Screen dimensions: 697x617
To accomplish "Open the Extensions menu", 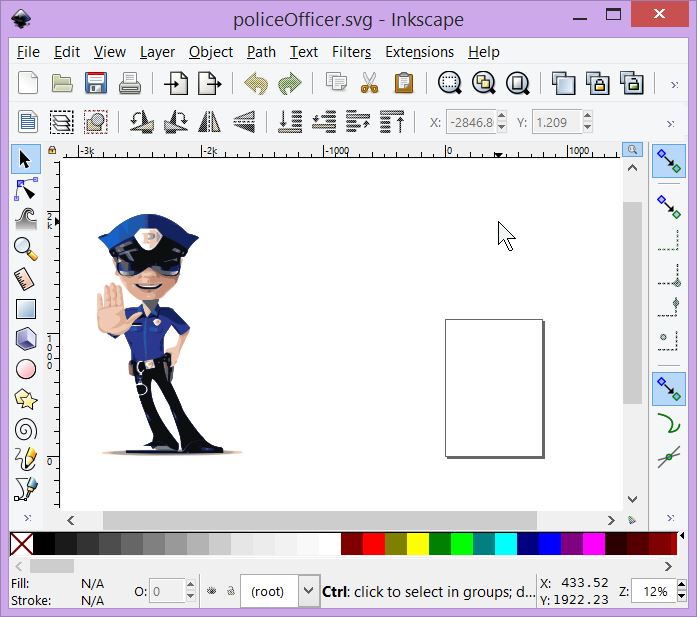I will (x=420, y=52).
